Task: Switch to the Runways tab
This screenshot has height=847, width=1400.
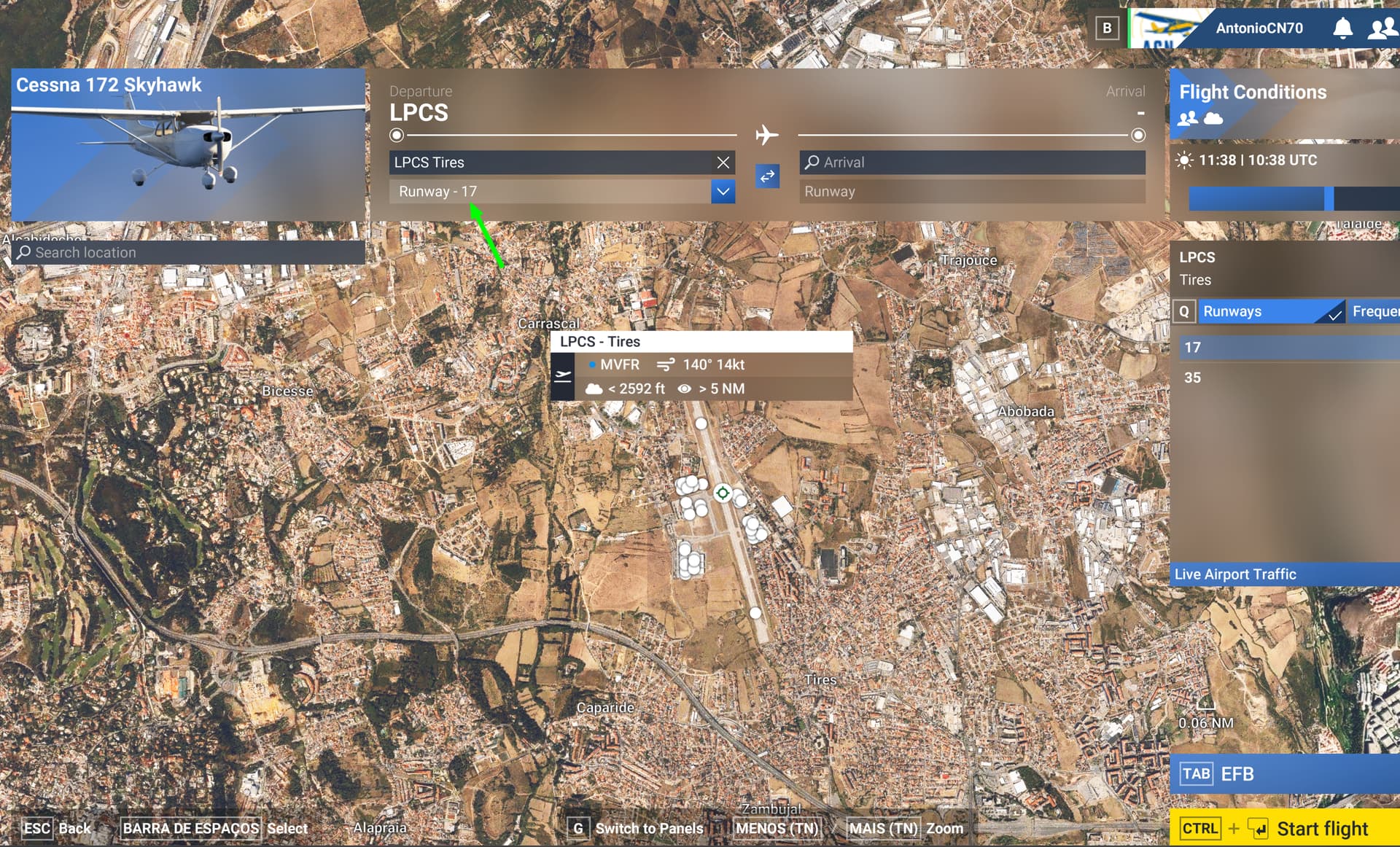Action: click(x=1272, y=311)
